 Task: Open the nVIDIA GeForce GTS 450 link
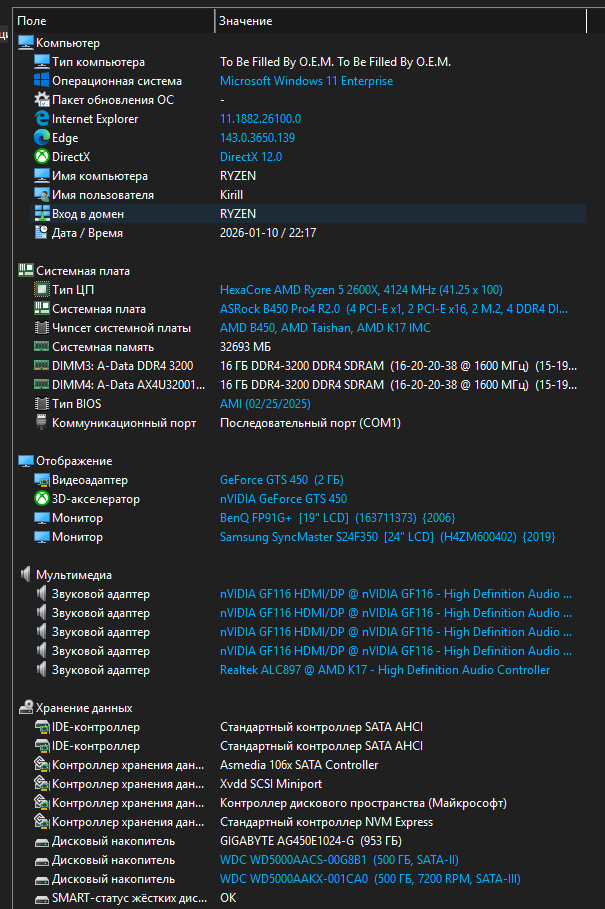coord(283,499)
